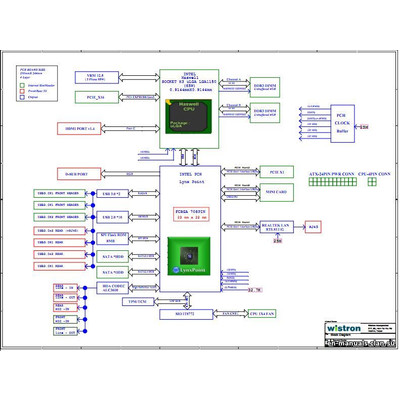Select the TPM/TCM block

click(x=138, y=302)
